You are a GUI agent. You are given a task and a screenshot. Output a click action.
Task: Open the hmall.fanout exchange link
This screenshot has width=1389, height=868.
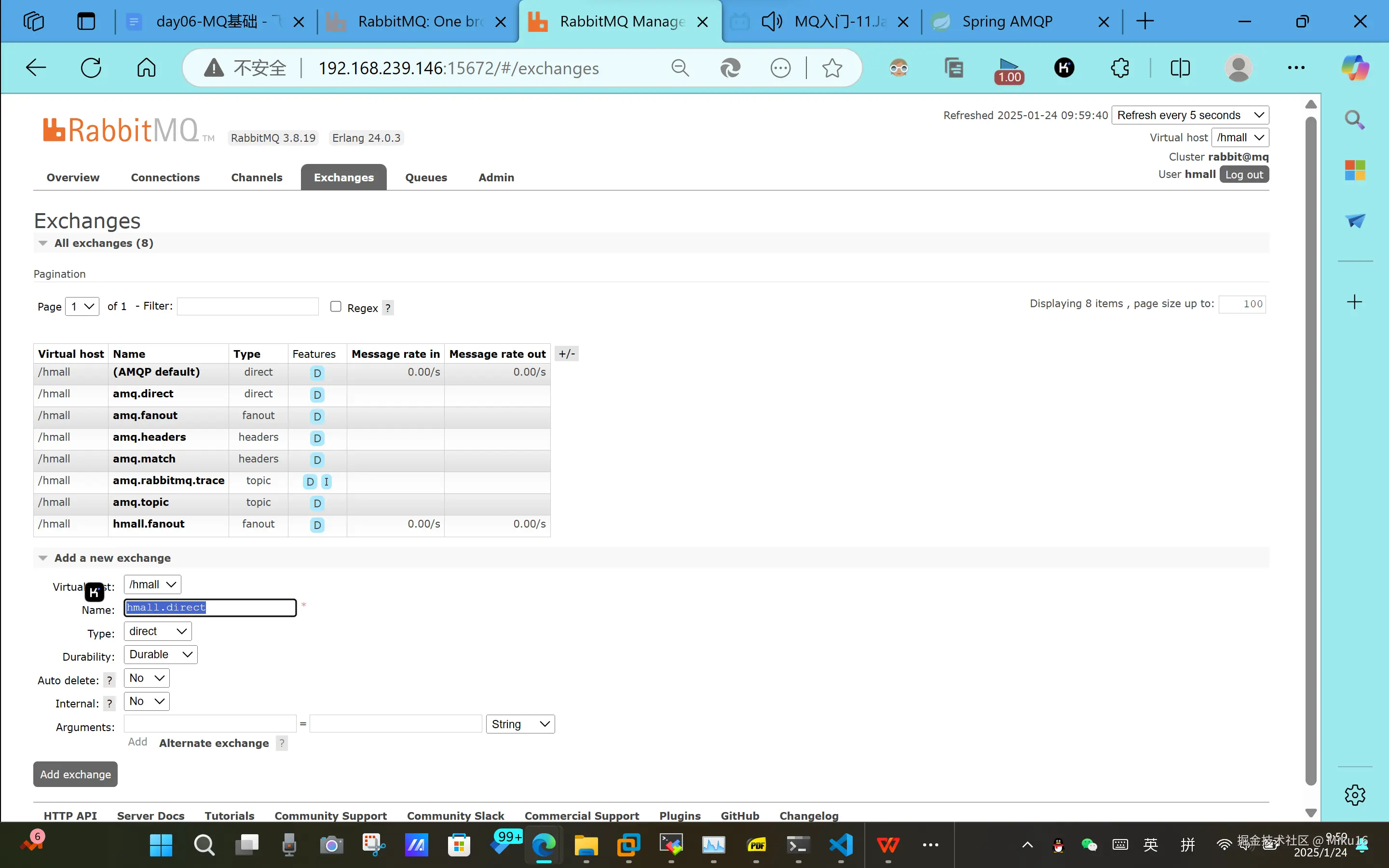click(149, 524)
